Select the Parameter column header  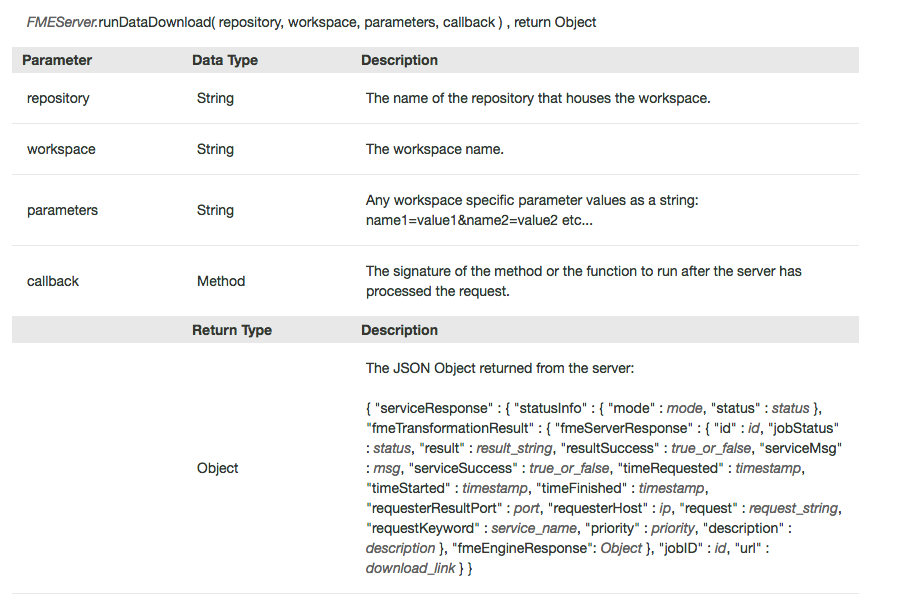pos(57,60)
